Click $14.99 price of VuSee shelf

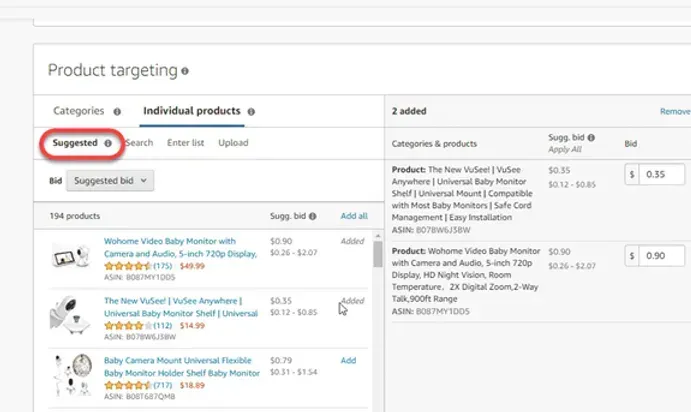pyautogui.click(x=192, y=326)
